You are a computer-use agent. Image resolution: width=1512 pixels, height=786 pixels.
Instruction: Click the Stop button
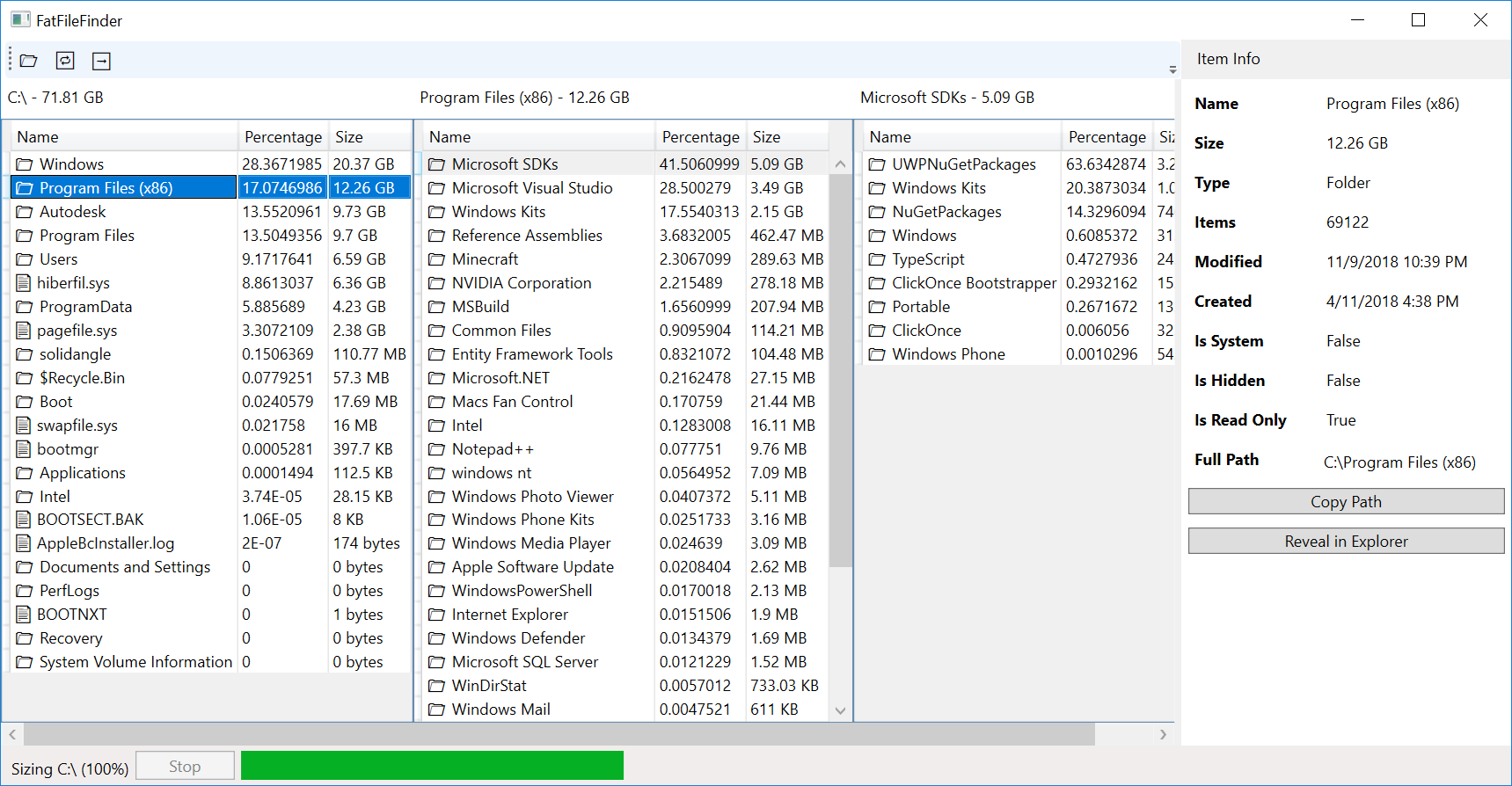pyautogui.click(x=185, y=766)
